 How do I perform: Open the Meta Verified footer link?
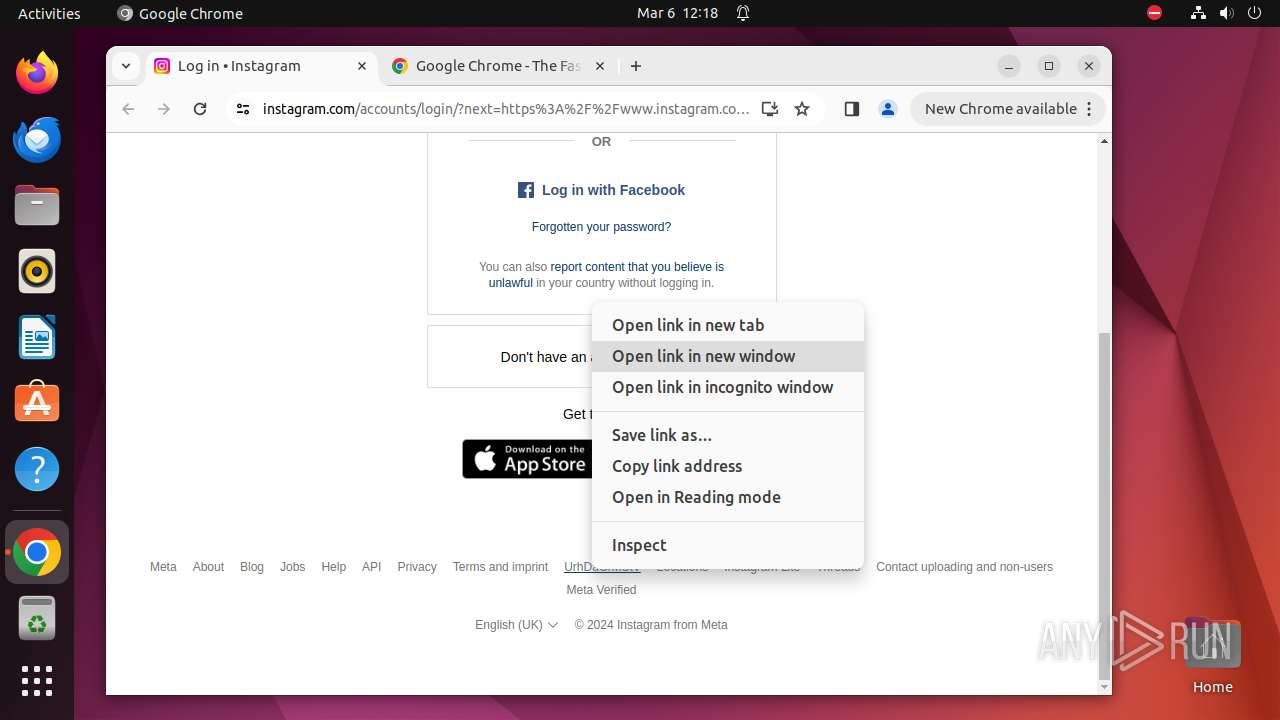[601, 590]
